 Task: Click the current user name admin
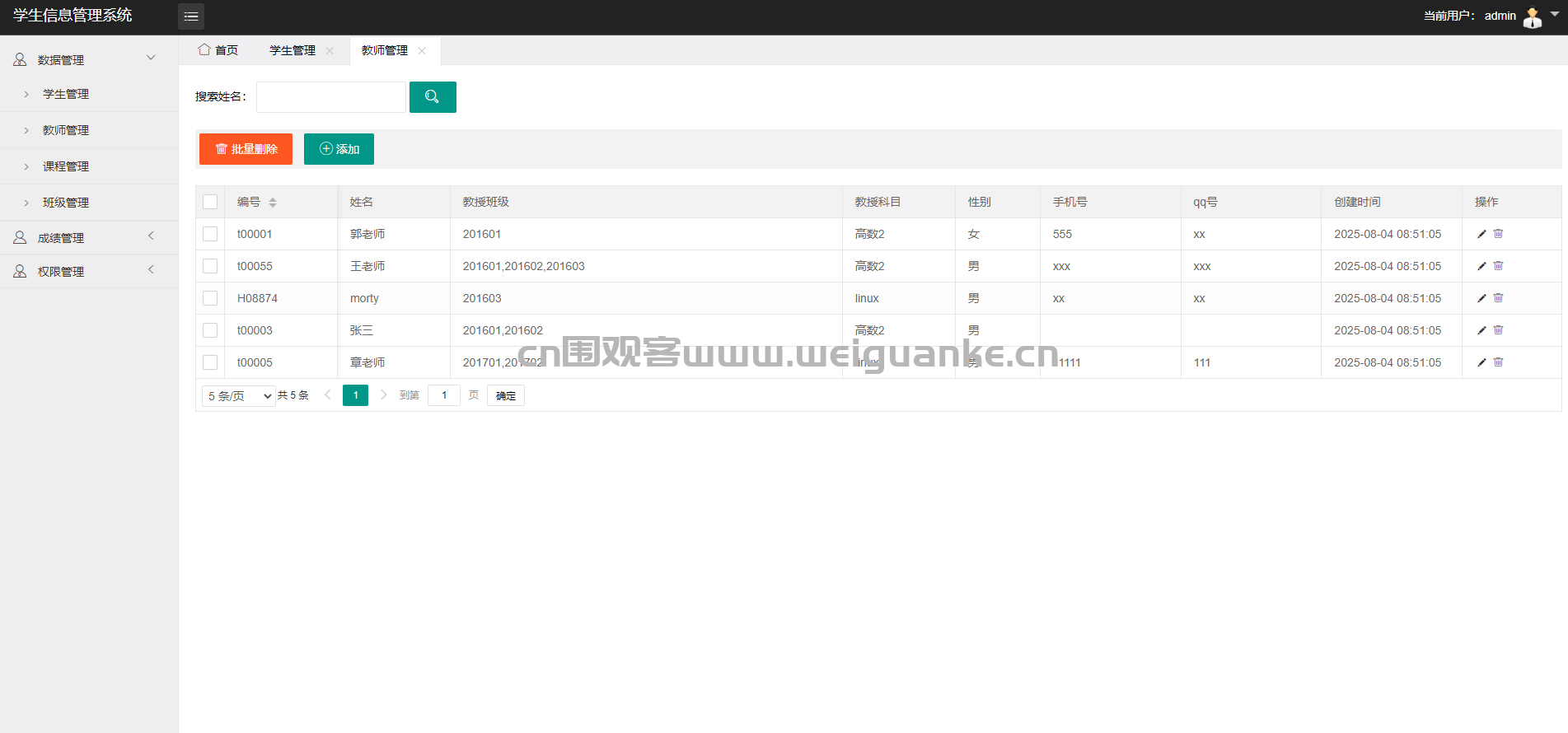coord(1500,16)
